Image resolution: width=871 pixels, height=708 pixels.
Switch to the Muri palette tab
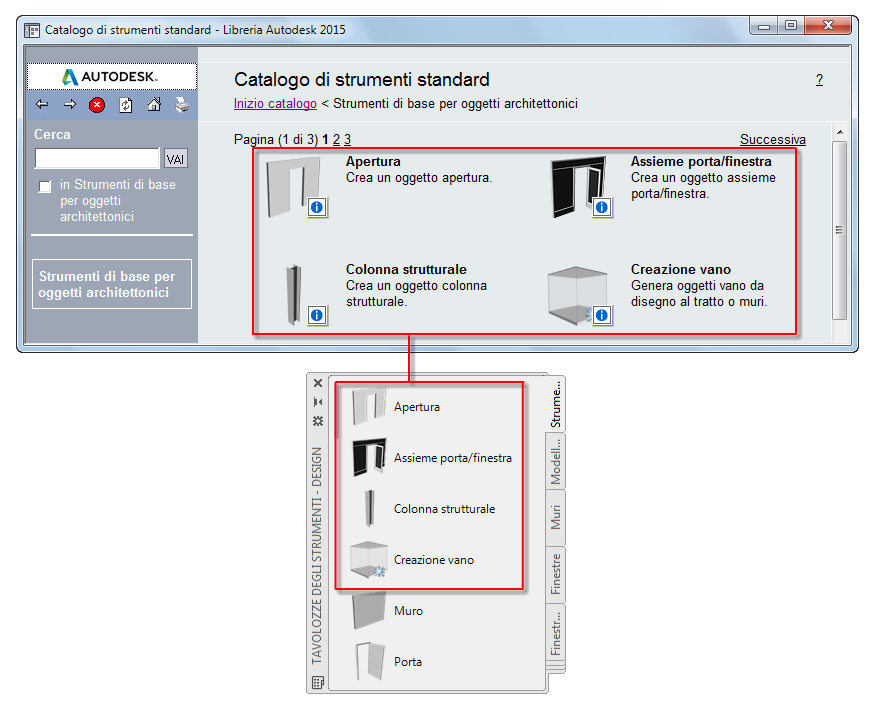pos(556,518)
